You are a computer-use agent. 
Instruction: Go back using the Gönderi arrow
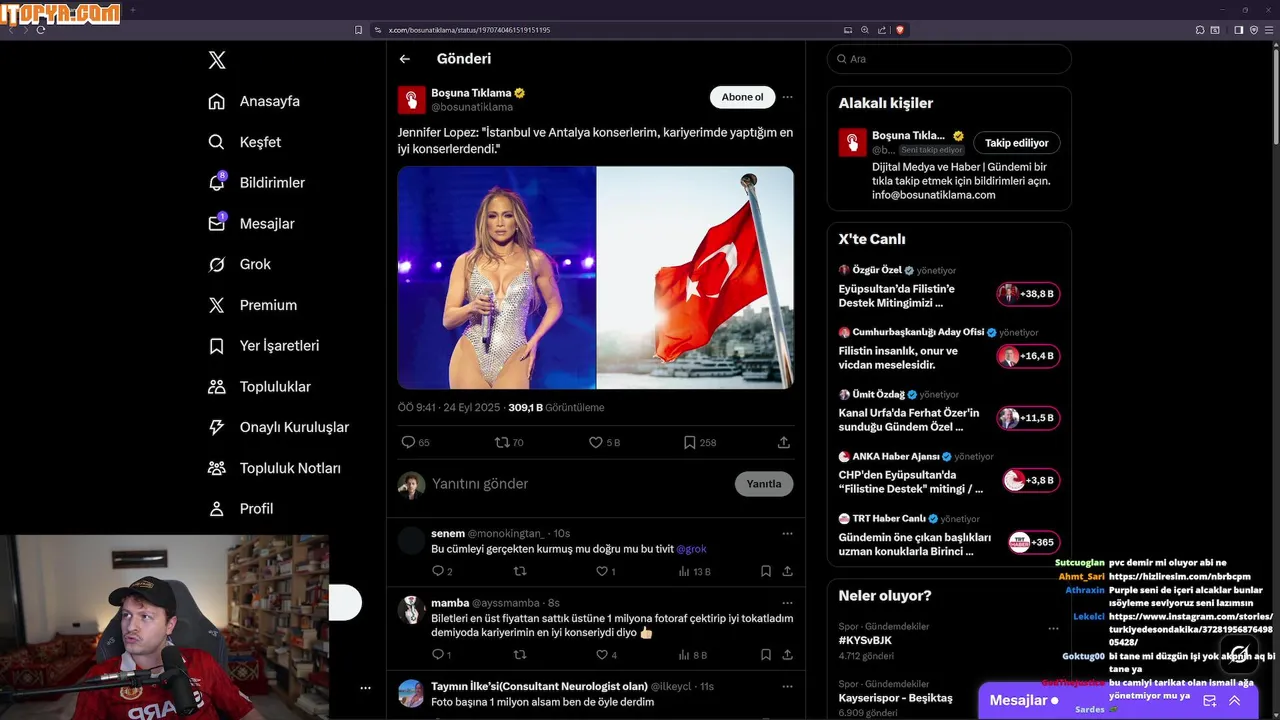point(405,59)
